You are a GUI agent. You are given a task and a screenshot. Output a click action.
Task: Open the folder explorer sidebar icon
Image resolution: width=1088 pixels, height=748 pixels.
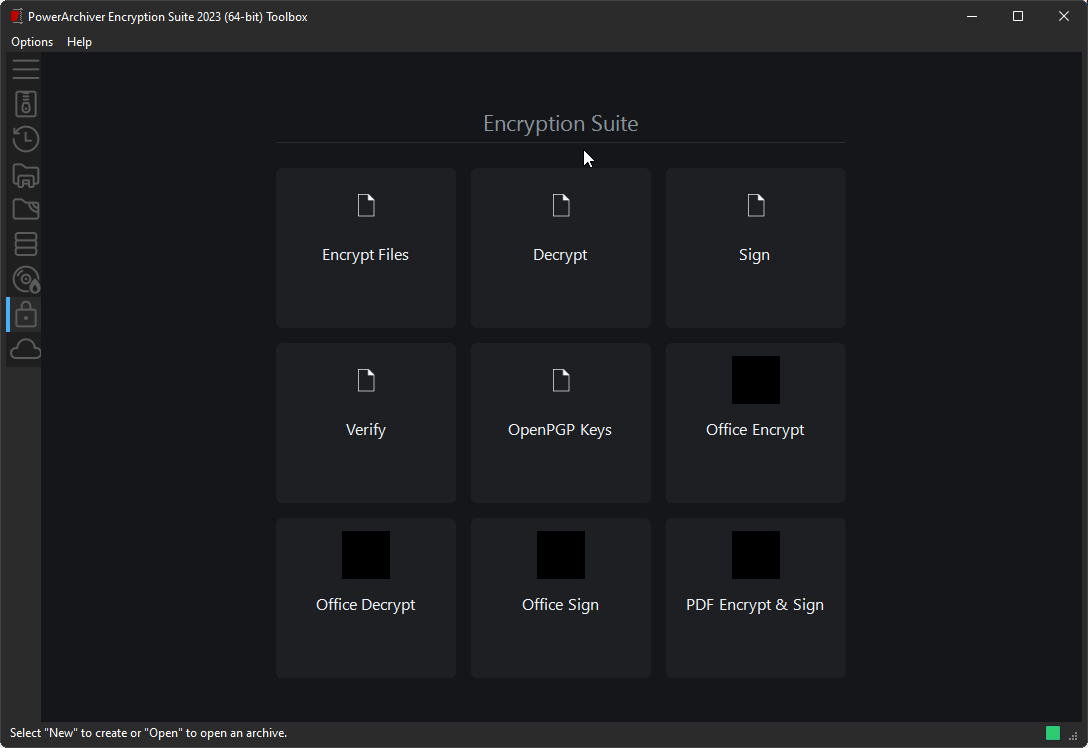[x=26, y=209]
